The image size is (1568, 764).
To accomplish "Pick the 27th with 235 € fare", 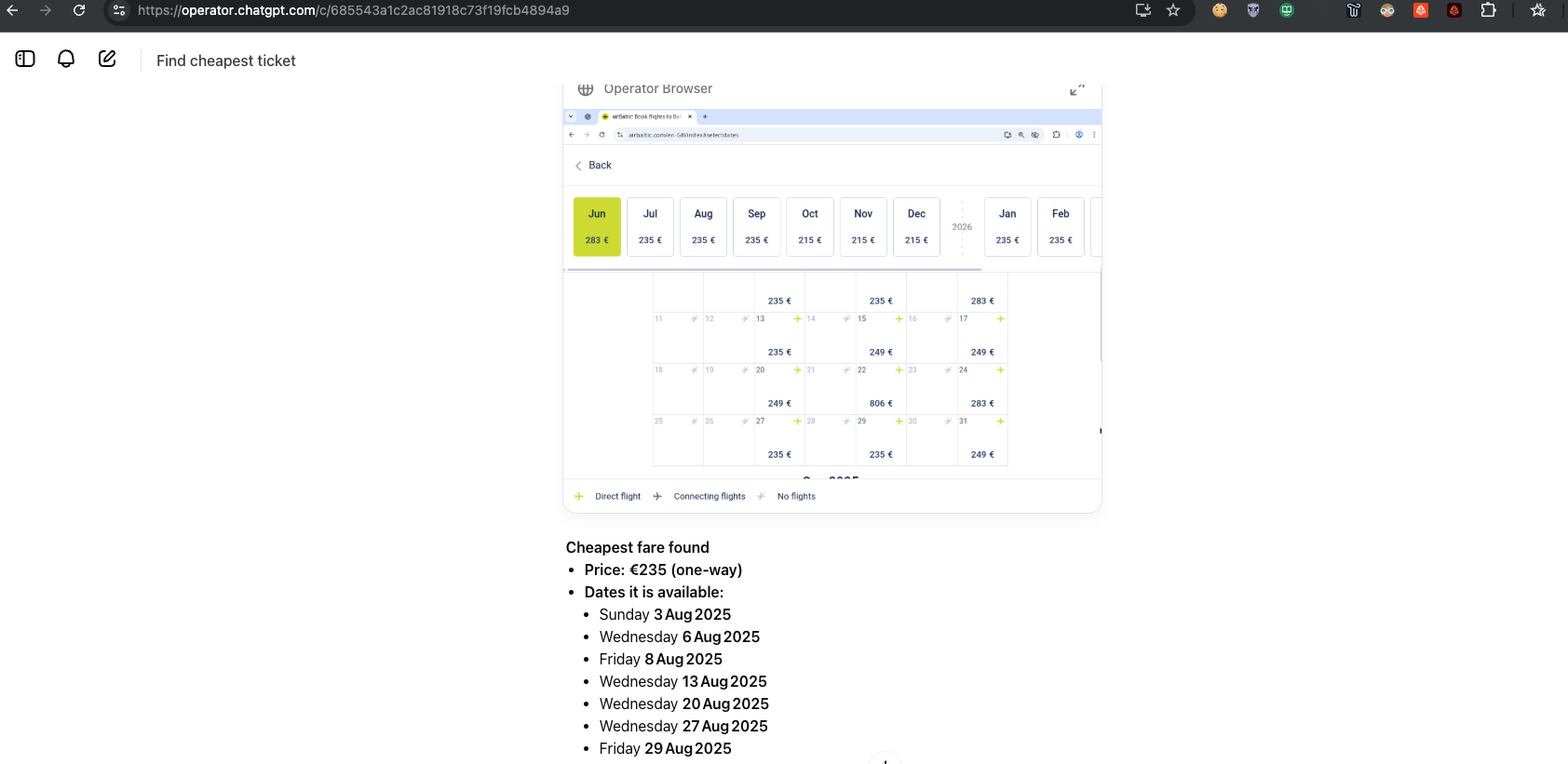I will pos(779,440).
